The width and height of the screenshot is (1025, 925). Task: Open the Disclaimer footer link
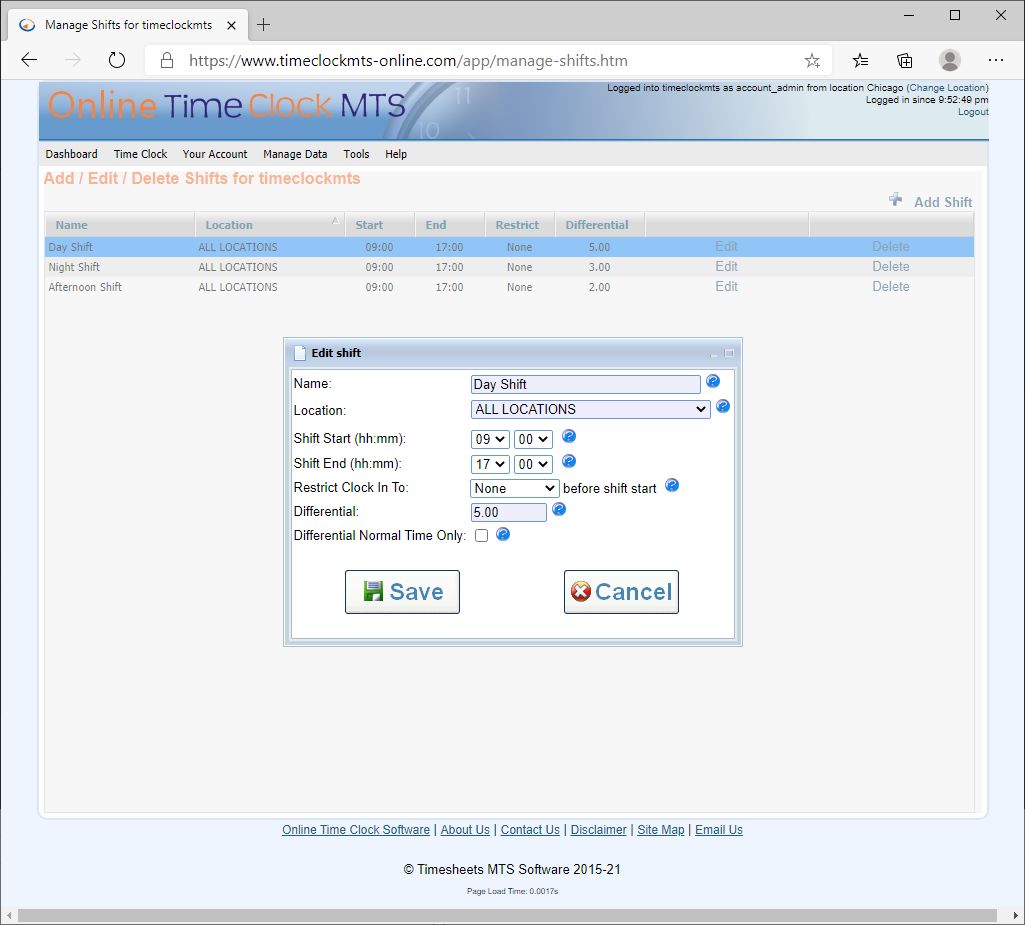(x=598, y=830)
